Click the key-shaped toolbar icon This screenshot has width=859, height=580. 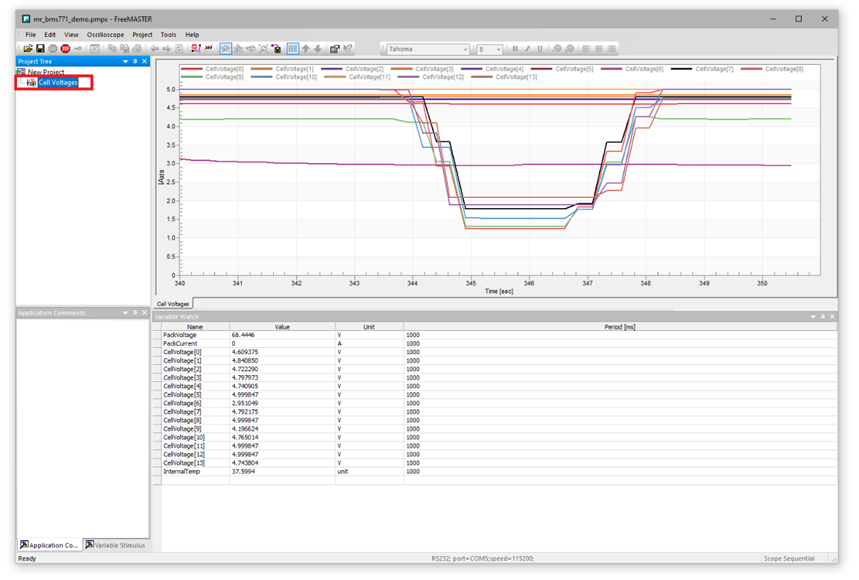click(x=78, y=49)
